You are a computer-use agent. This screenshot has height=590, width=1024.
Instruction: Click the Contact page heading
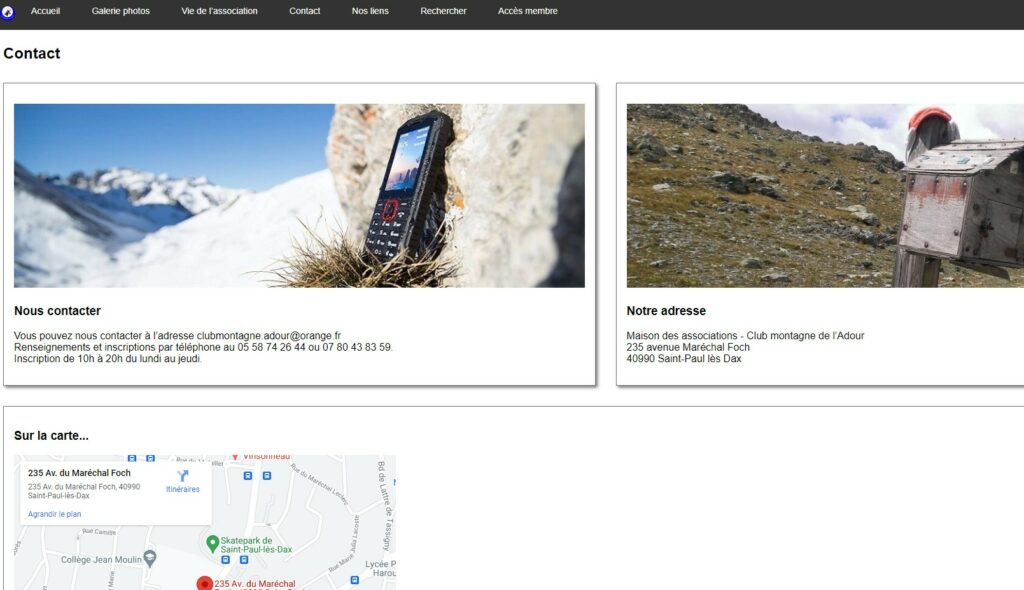(x=31, y=54)
